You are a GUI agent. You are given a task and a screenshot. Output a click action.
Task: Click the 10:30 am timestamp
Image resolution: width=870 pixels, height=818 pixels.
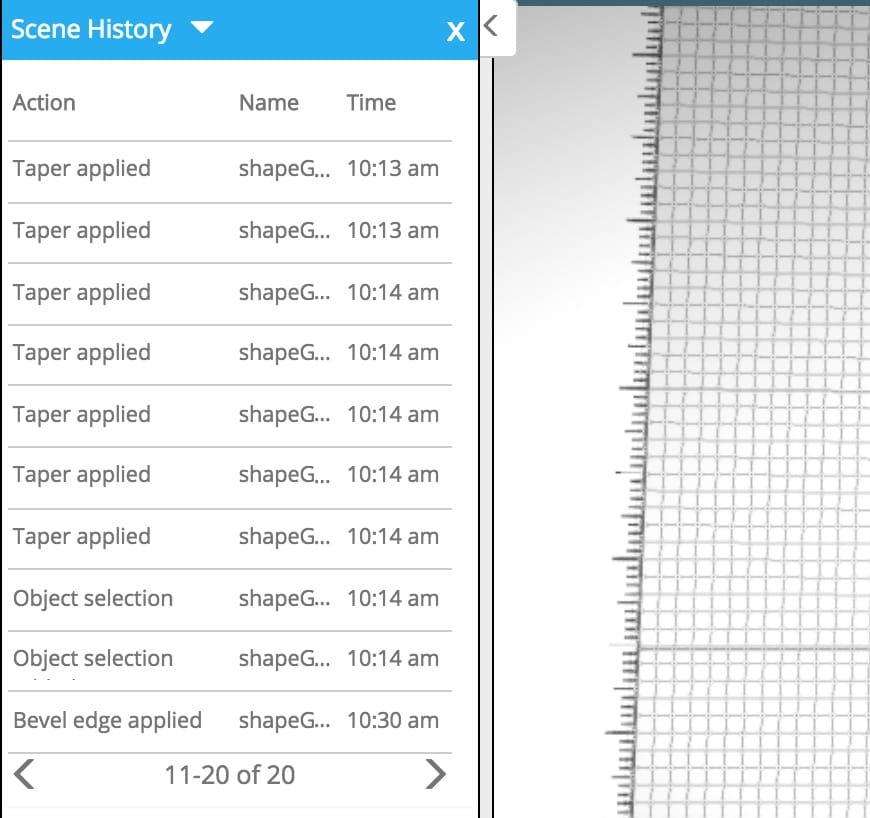(x=392, y=720)
